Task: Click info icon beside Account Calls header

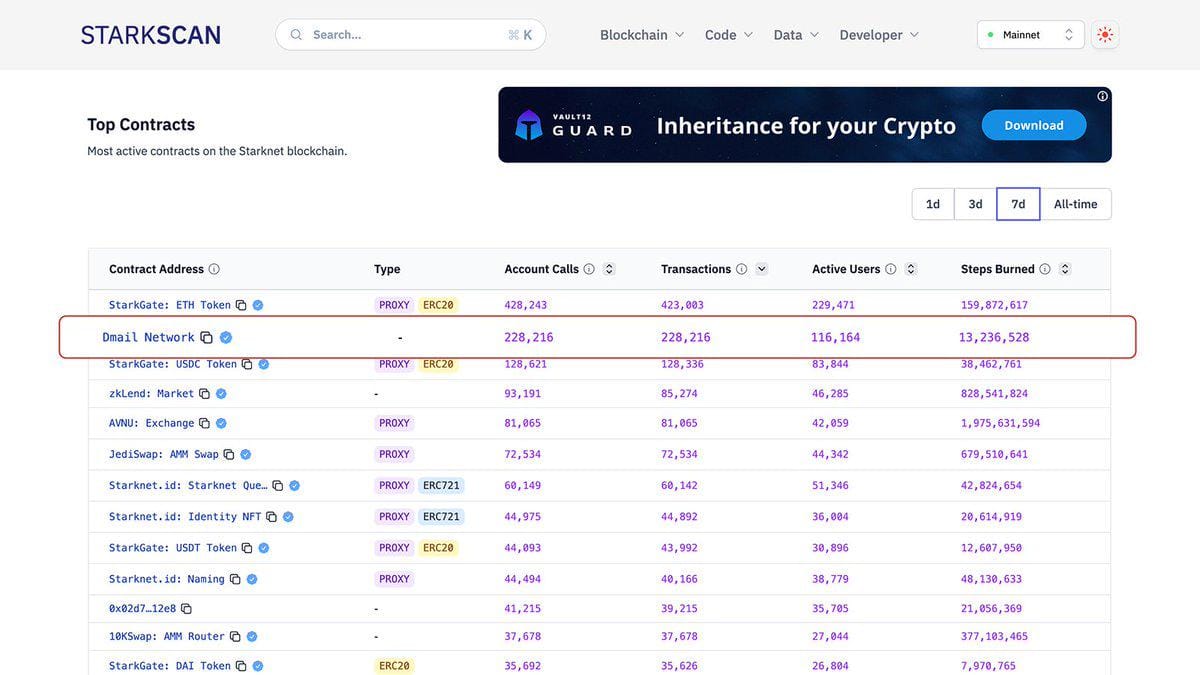Action: [589, 269]
